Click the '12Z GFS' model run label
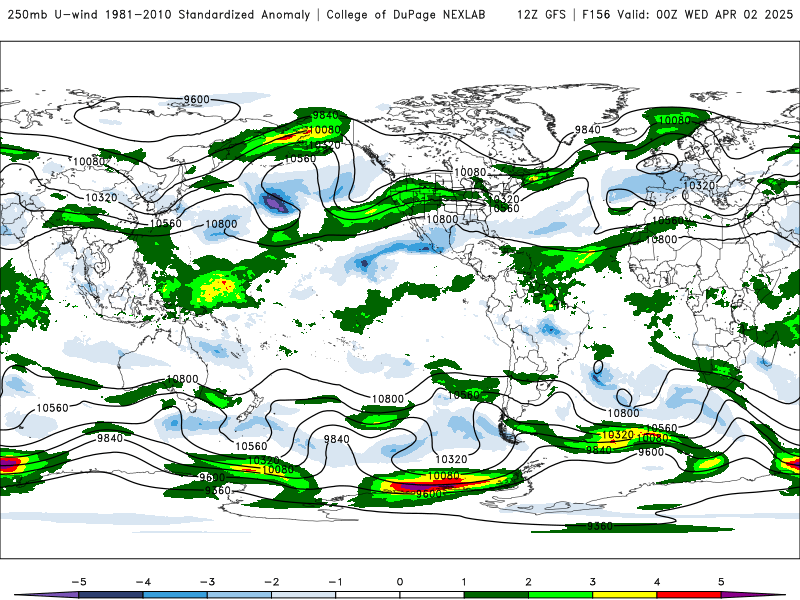This screenshot has height=600, width=800. [x=541, y=14]
